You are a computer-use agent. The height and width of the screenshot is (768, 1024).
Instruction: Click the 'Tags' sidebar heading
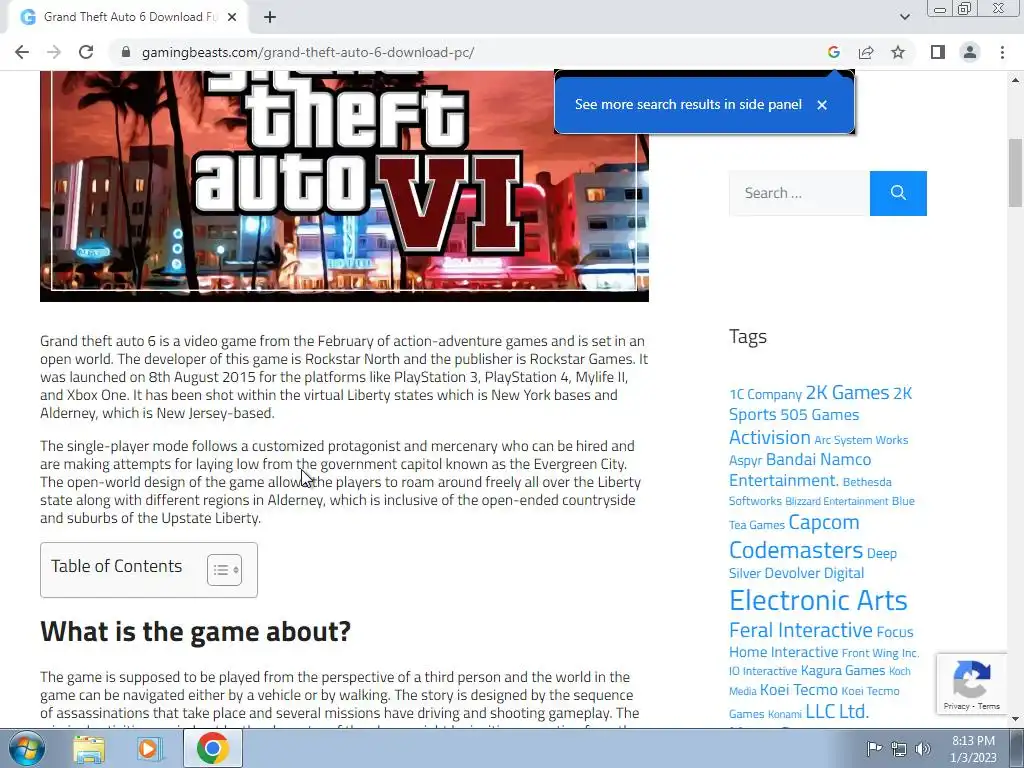(748, 336)
